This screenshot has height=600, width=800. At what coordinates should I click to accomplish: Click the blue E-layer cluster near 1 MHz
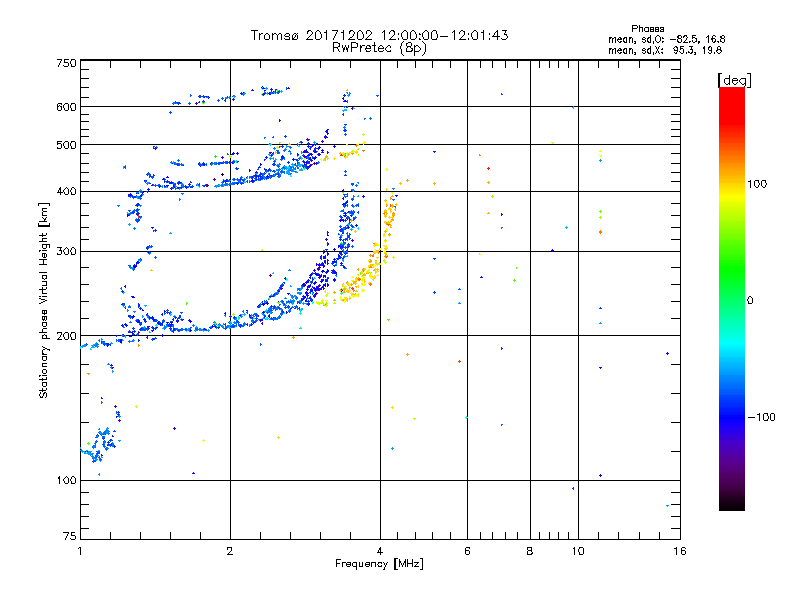pyautogui.click(x=99, y=445)
